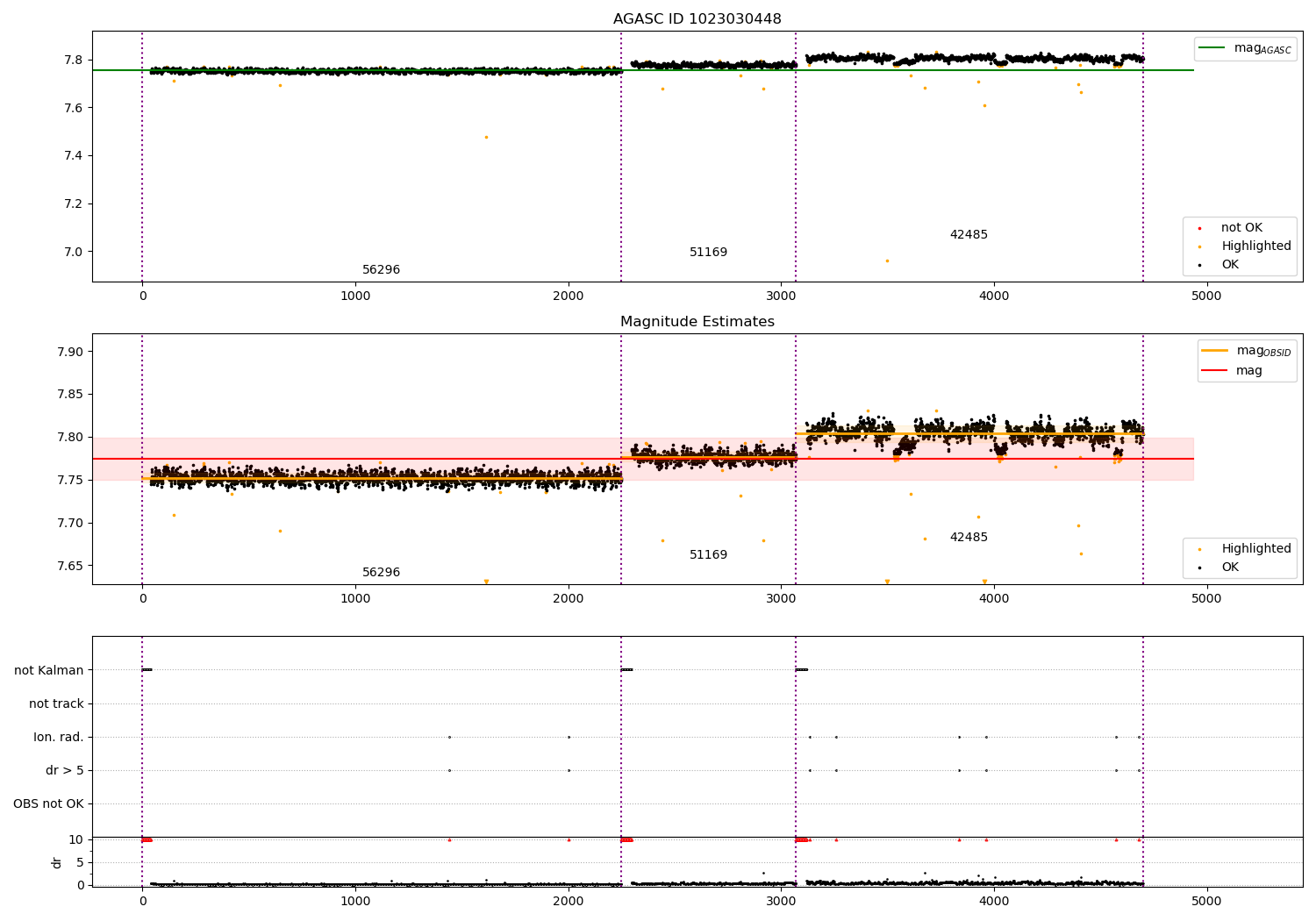Screen dimensions: 1316x921
Task: Click the 'not Kalman' axis label
Action: pyautogui.click(x=49, y=671)
